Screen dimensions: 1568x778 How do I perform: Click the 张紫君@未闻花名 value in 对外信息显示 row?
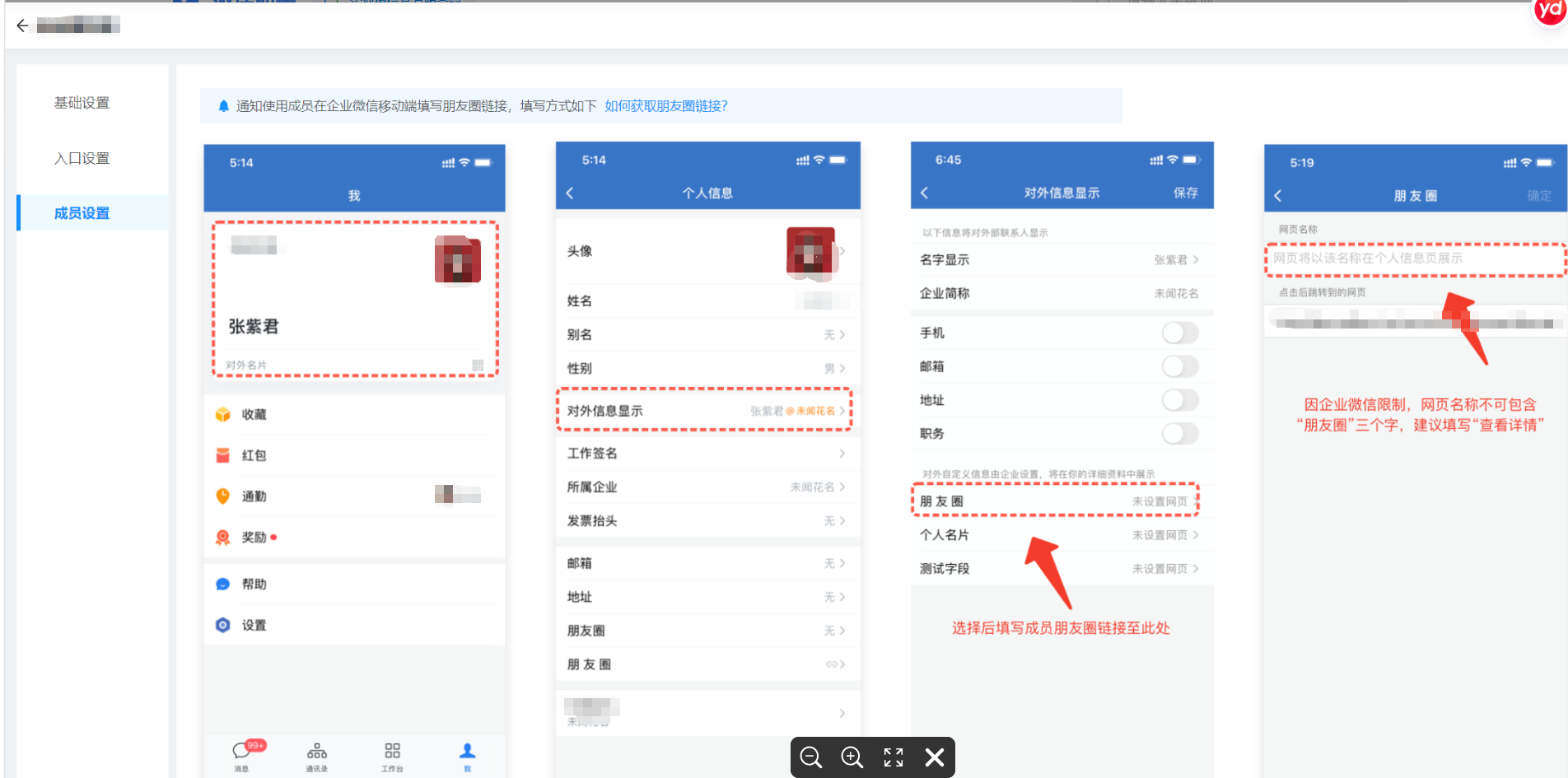point(792,411)
